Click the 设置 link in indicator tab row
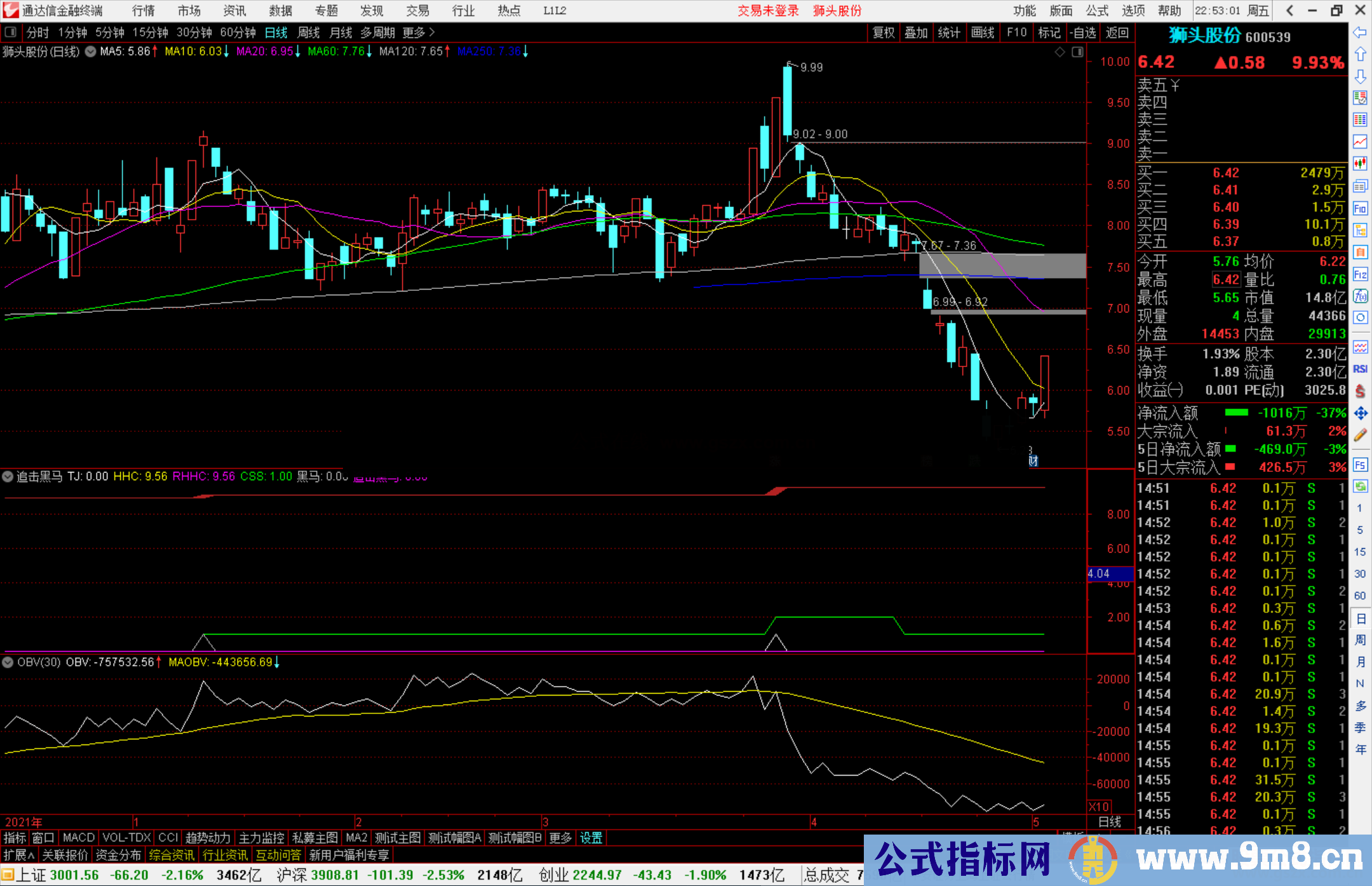 pos(591,838)
